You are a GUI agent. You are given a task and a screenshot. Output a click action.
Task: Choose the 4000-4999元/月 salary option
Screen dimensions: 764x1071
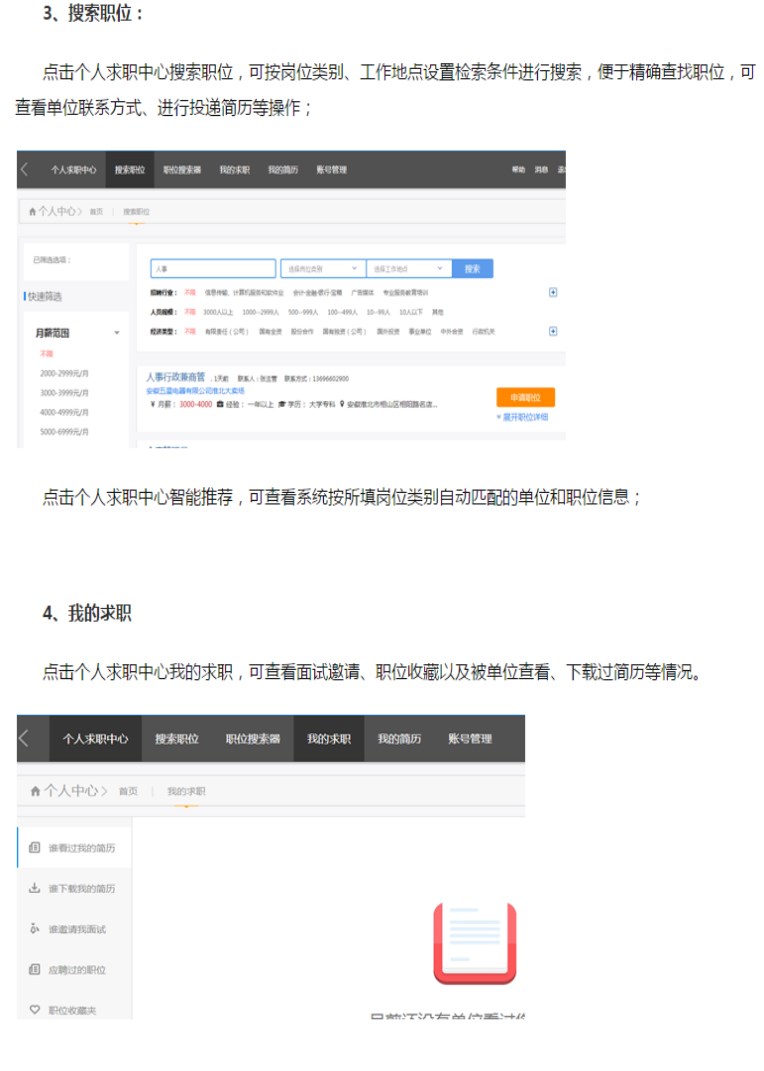[x=64, y=411]
